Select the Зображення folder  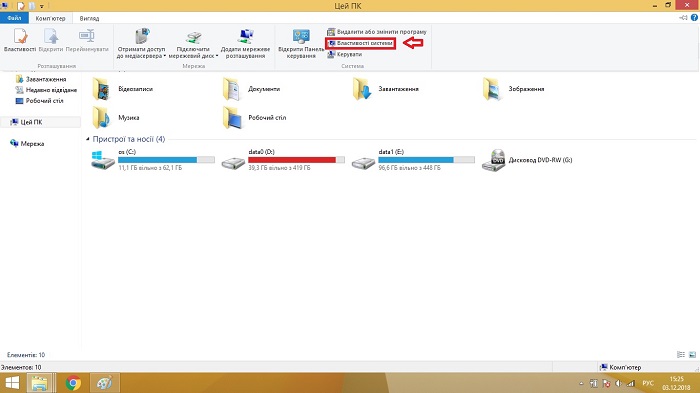[x=514, y=89]
